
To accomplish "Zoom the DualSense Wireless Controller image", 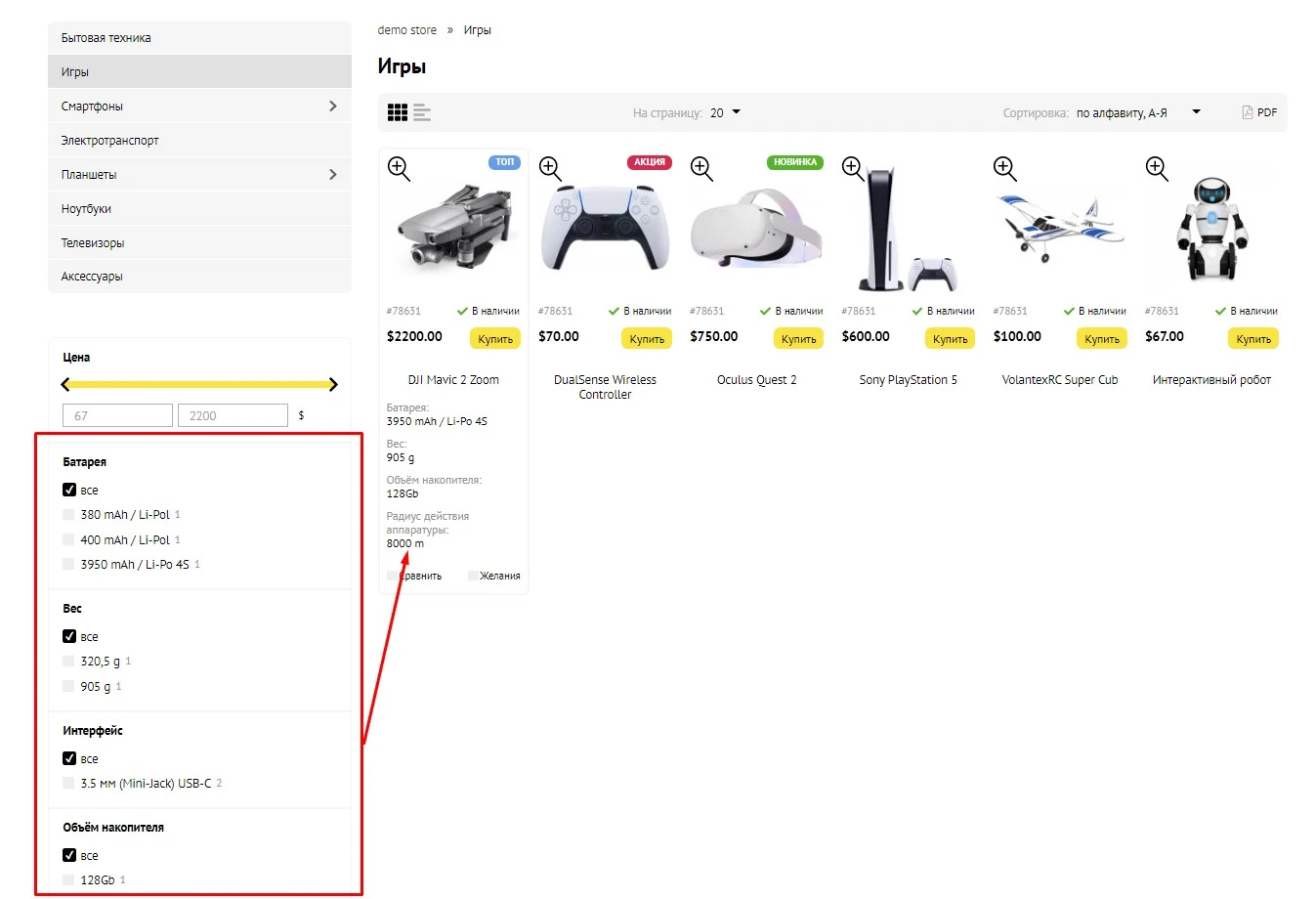I will [550, 168].
